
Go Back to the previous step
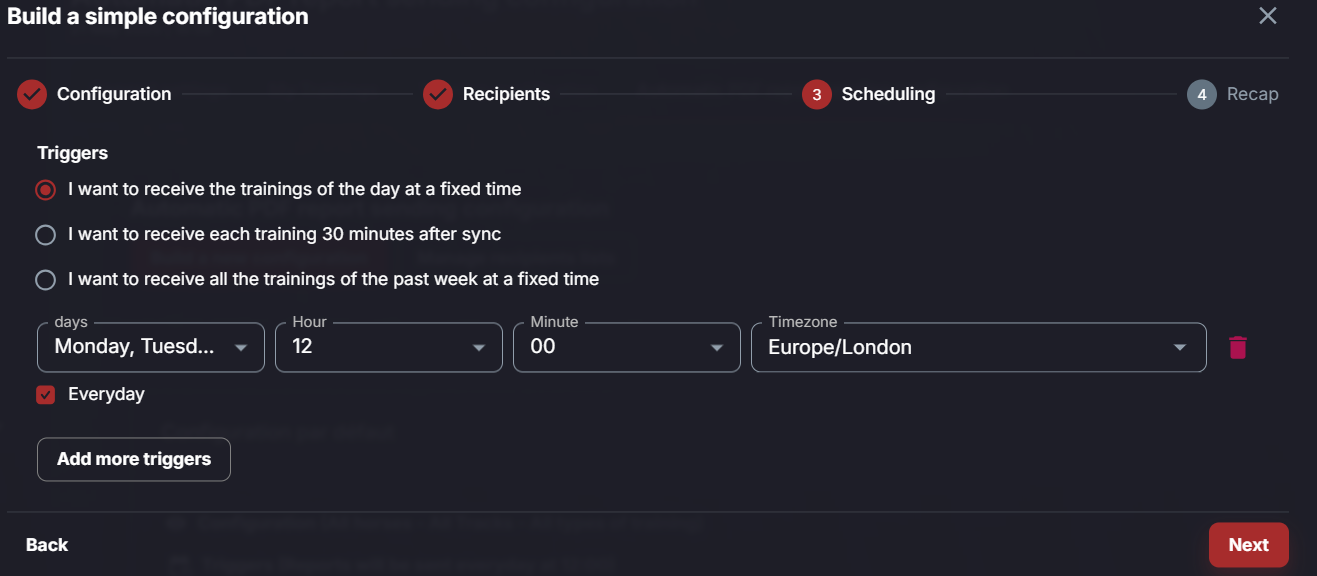[x=47, y=545]
